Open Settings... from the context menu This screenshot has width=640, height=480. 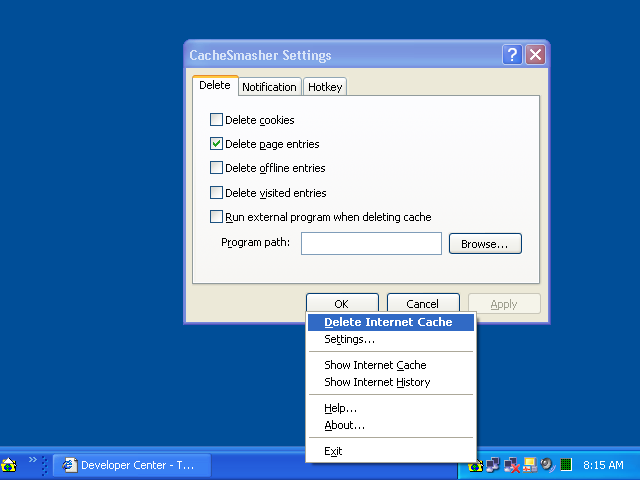pos(391,339)
